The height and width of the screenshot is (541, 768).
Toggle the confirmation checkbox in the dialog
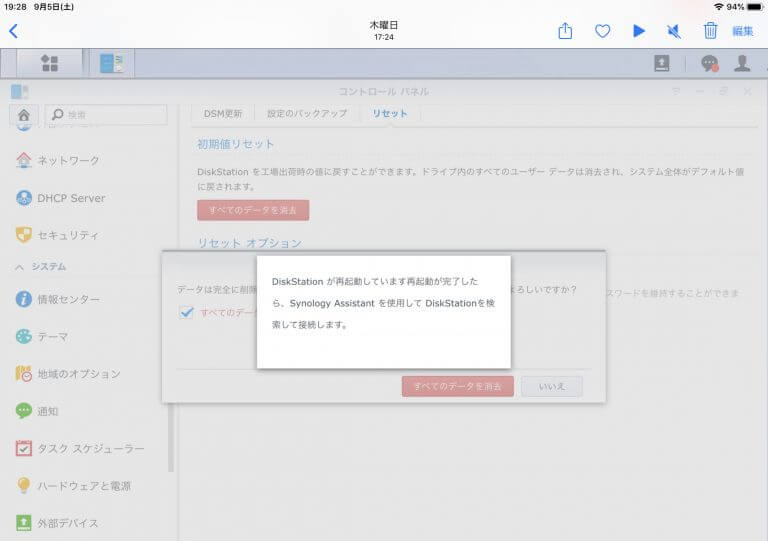tap(187, 312)
